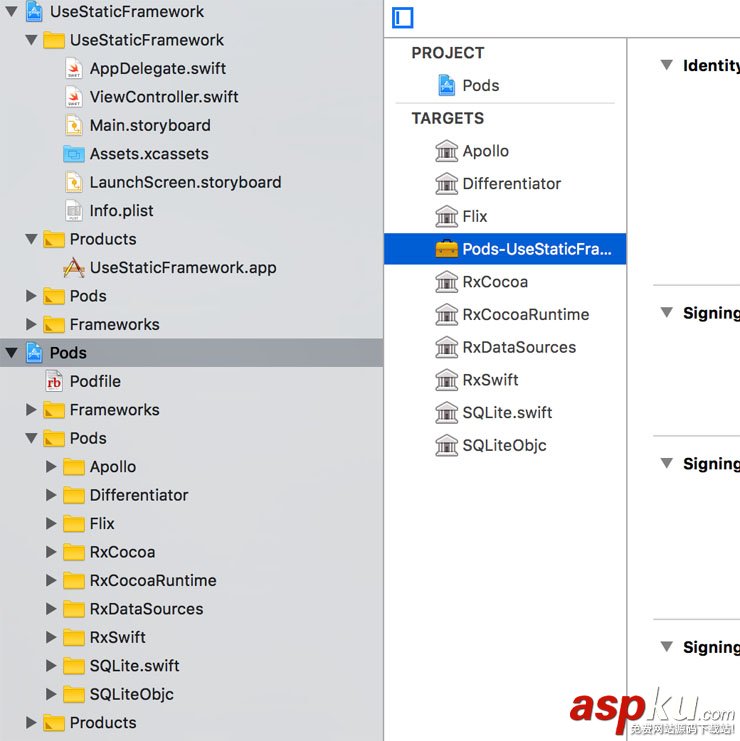The image size is (740, 741).
Task: Select Differentiator target name
Action: tap(512, 183)
